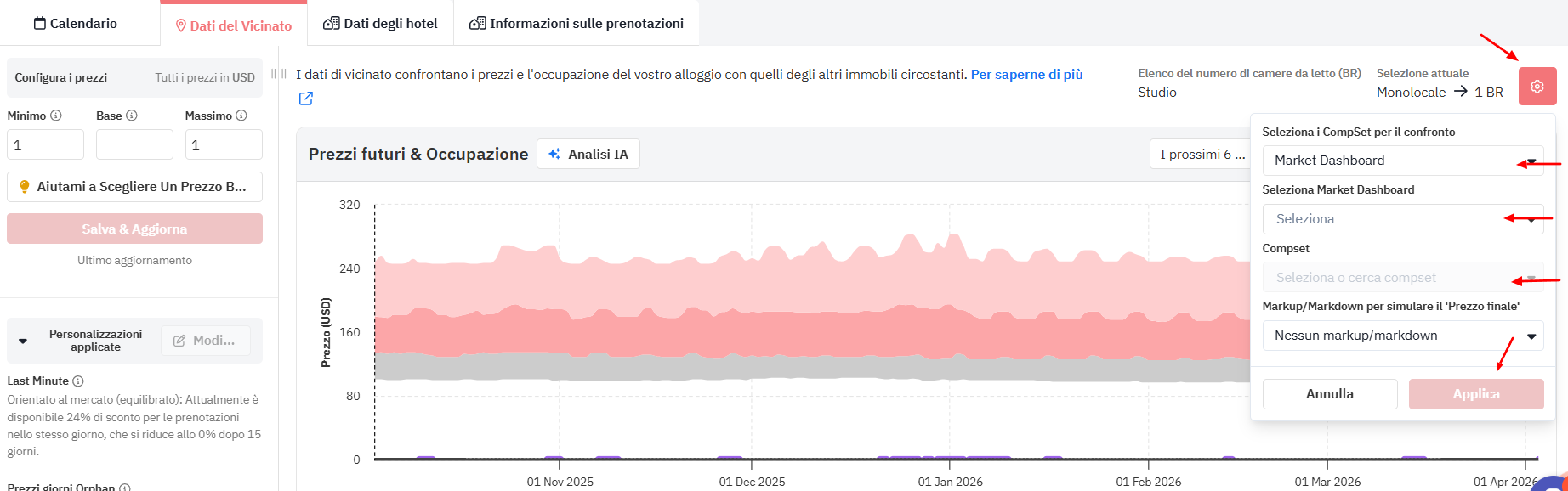Open the gear settings button
1568x491 pixels.
tap(1536, 87)
